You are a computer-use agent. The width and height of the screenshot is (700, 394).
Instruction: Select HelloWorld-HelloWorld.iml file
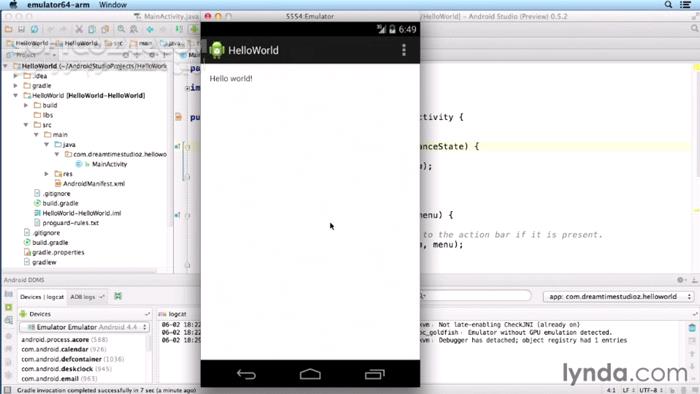82,213
